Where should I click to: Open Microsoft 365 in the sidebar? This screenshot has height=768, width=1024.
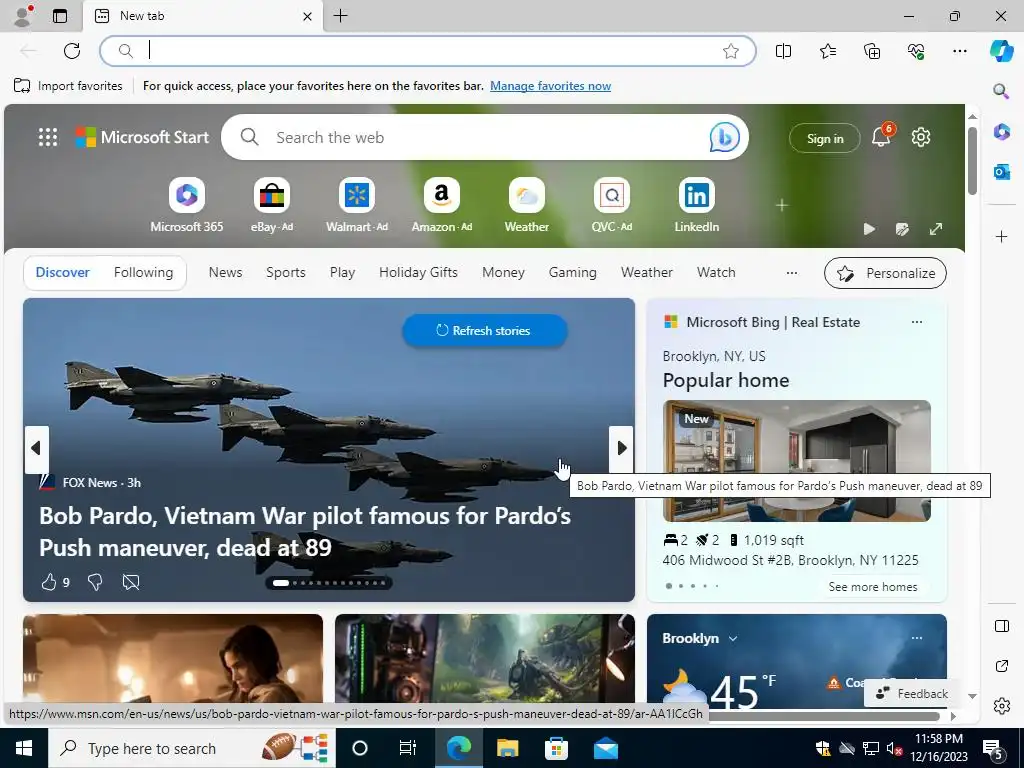[x=1001, y=131]
